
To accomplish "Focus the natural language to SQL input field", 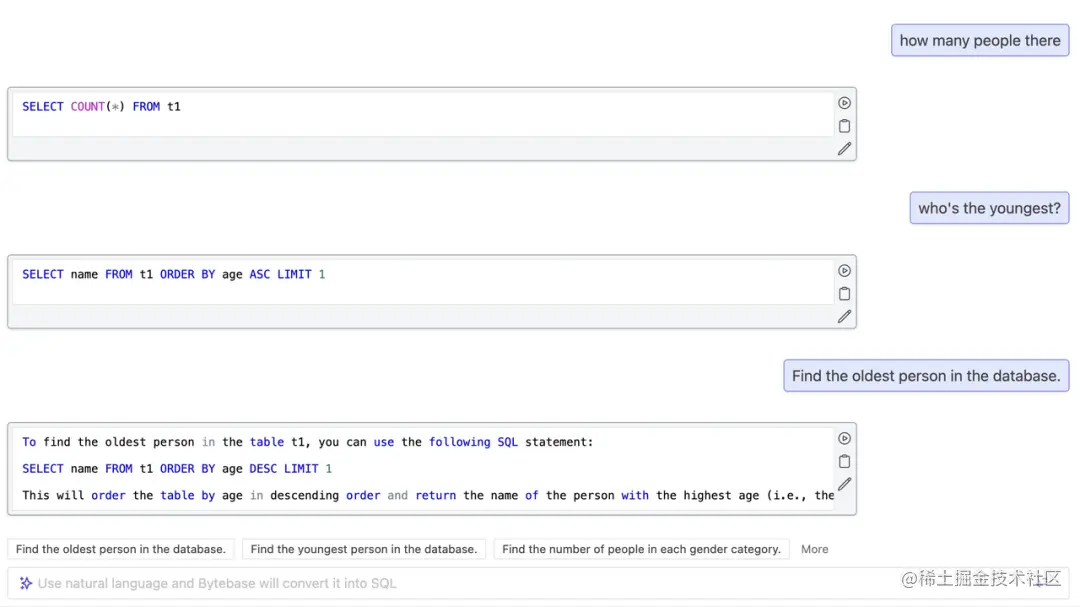I will point(538,583).
